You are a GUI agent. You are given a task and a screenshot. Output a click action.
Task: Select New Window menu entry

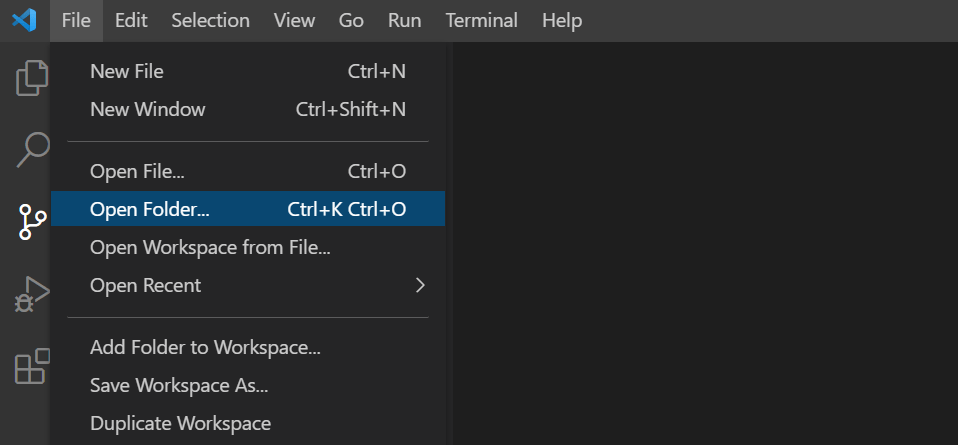(x=148, y=109)
